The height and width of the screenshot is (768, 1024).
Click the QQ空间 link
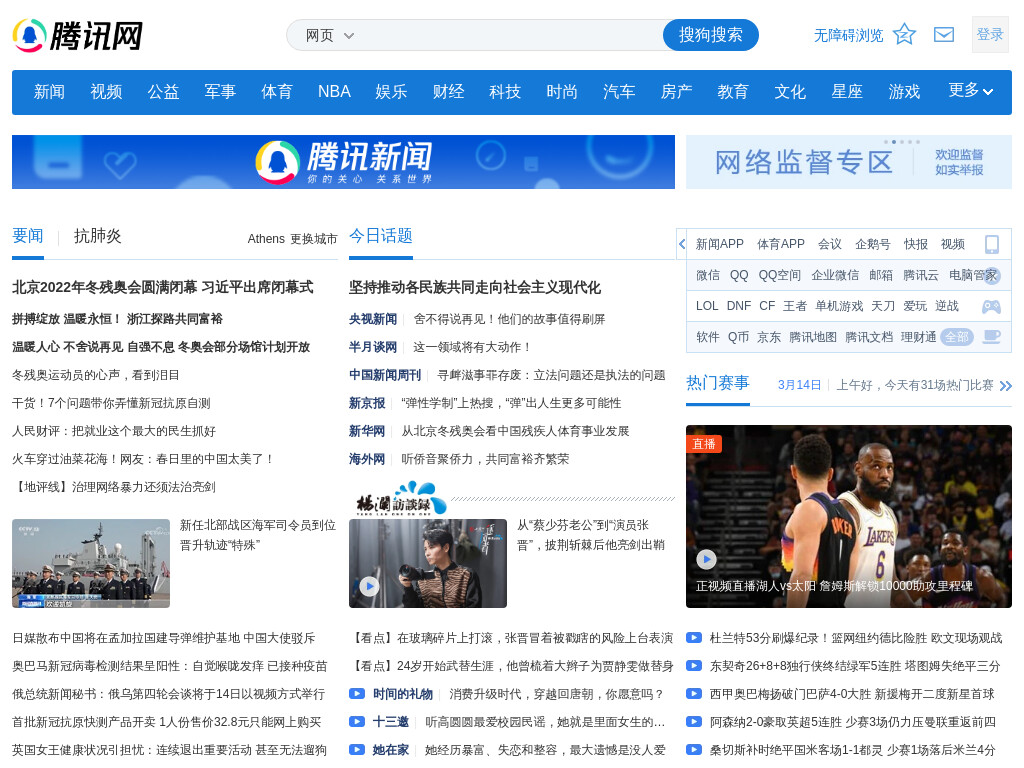tap(780, 275)
